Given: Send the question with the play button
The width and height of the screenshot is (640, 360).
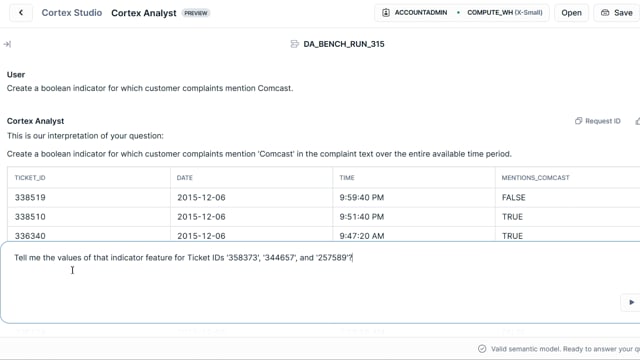Looking at the screenshot, I should coord(631,302).
